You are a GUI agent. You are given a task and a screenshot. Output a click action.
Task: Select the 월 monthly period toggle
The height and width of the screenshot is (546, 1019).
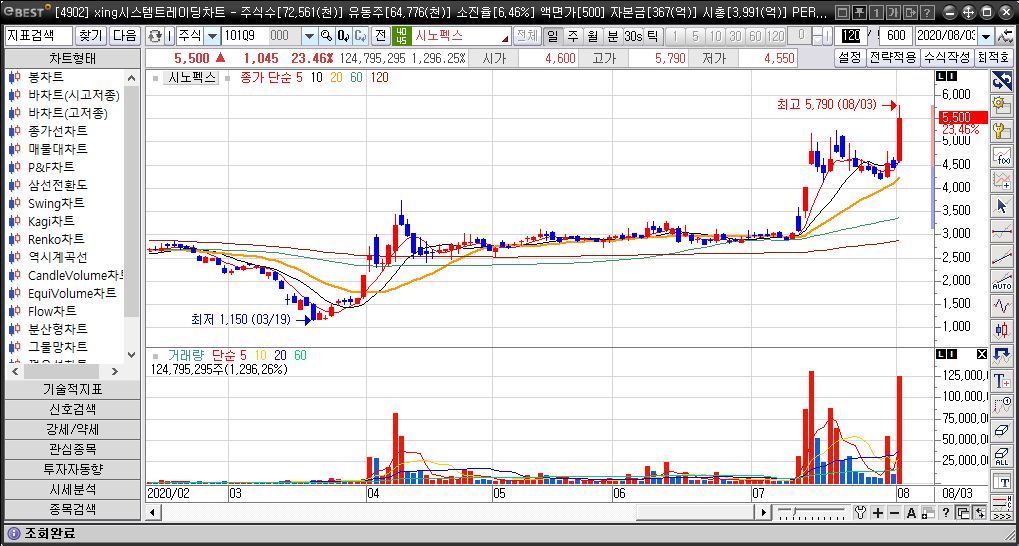tap(592, 36)
